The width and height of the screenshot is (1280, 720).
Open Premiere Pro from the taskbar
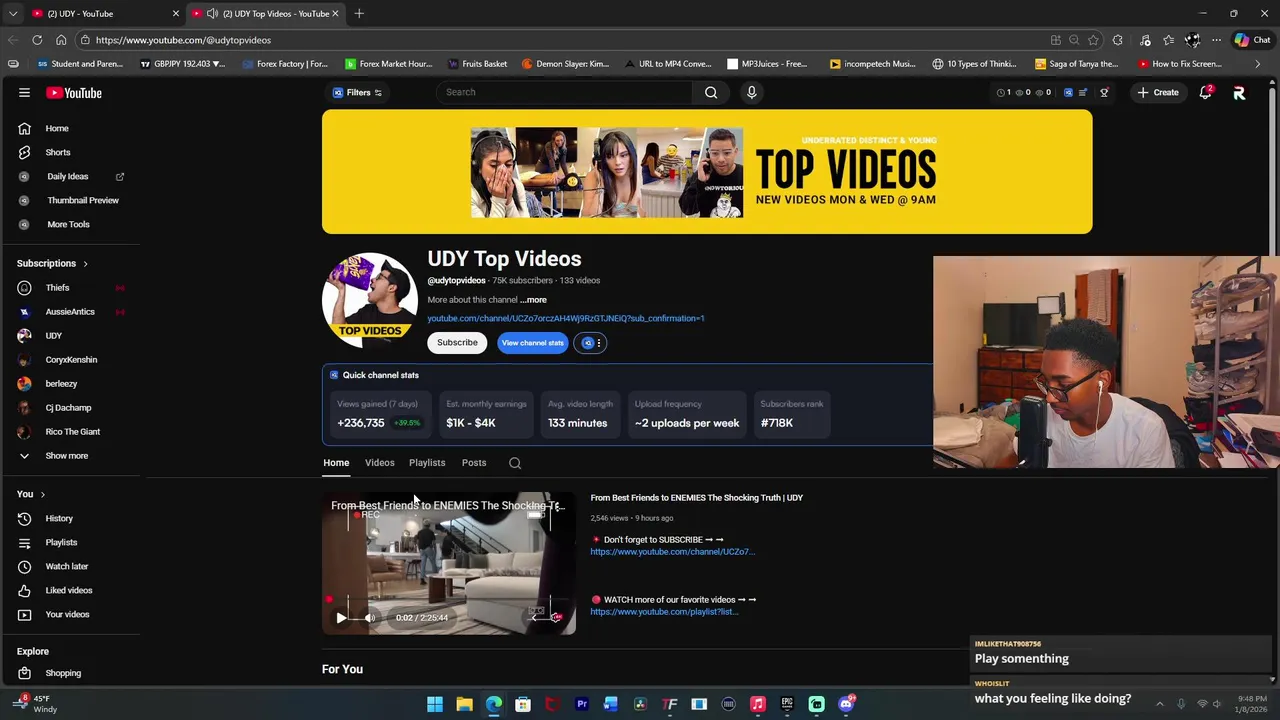click(581, 704)
